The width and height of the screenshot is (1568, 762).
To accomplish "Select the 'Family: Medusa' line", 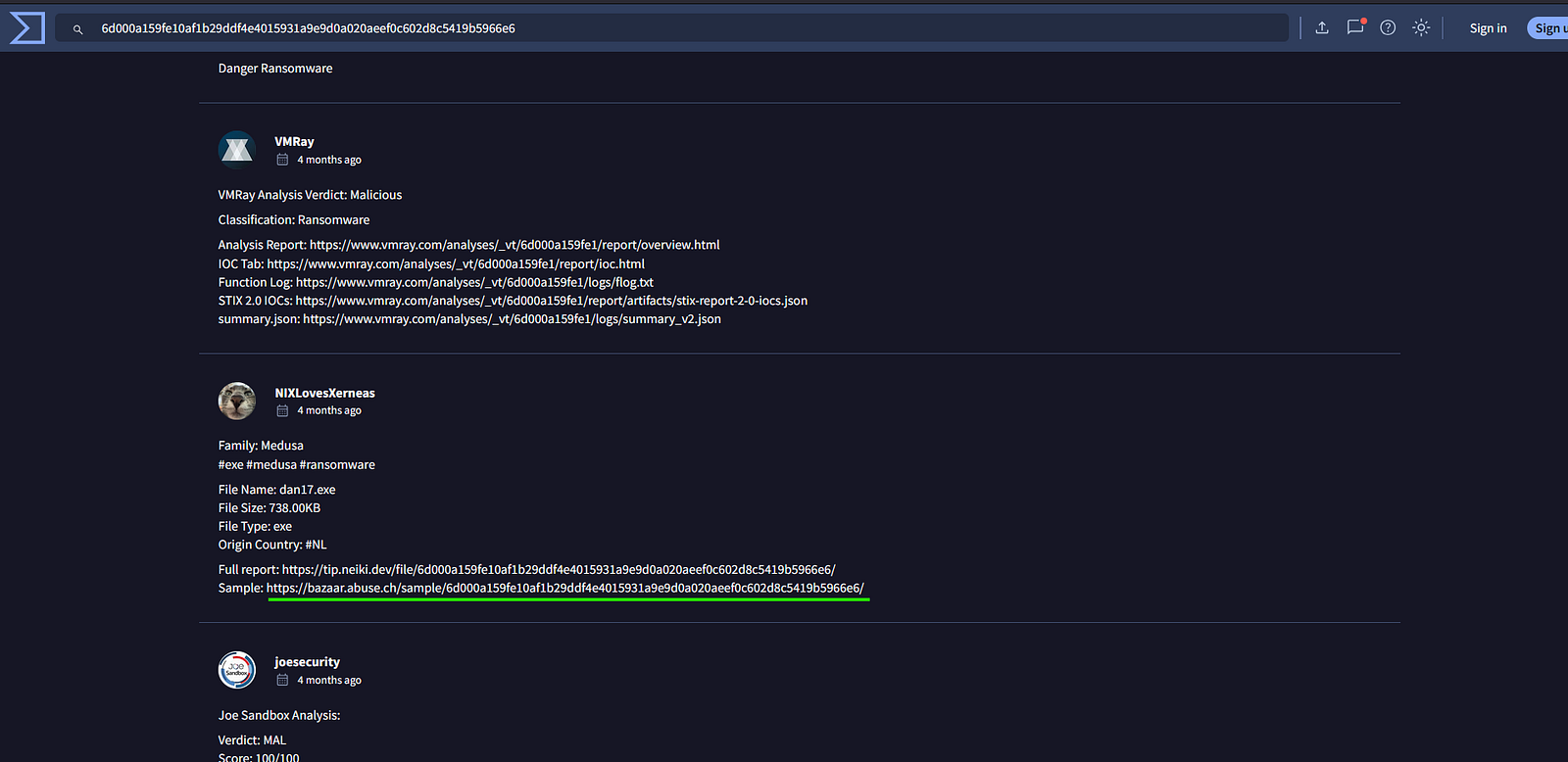I will point(261,446).
